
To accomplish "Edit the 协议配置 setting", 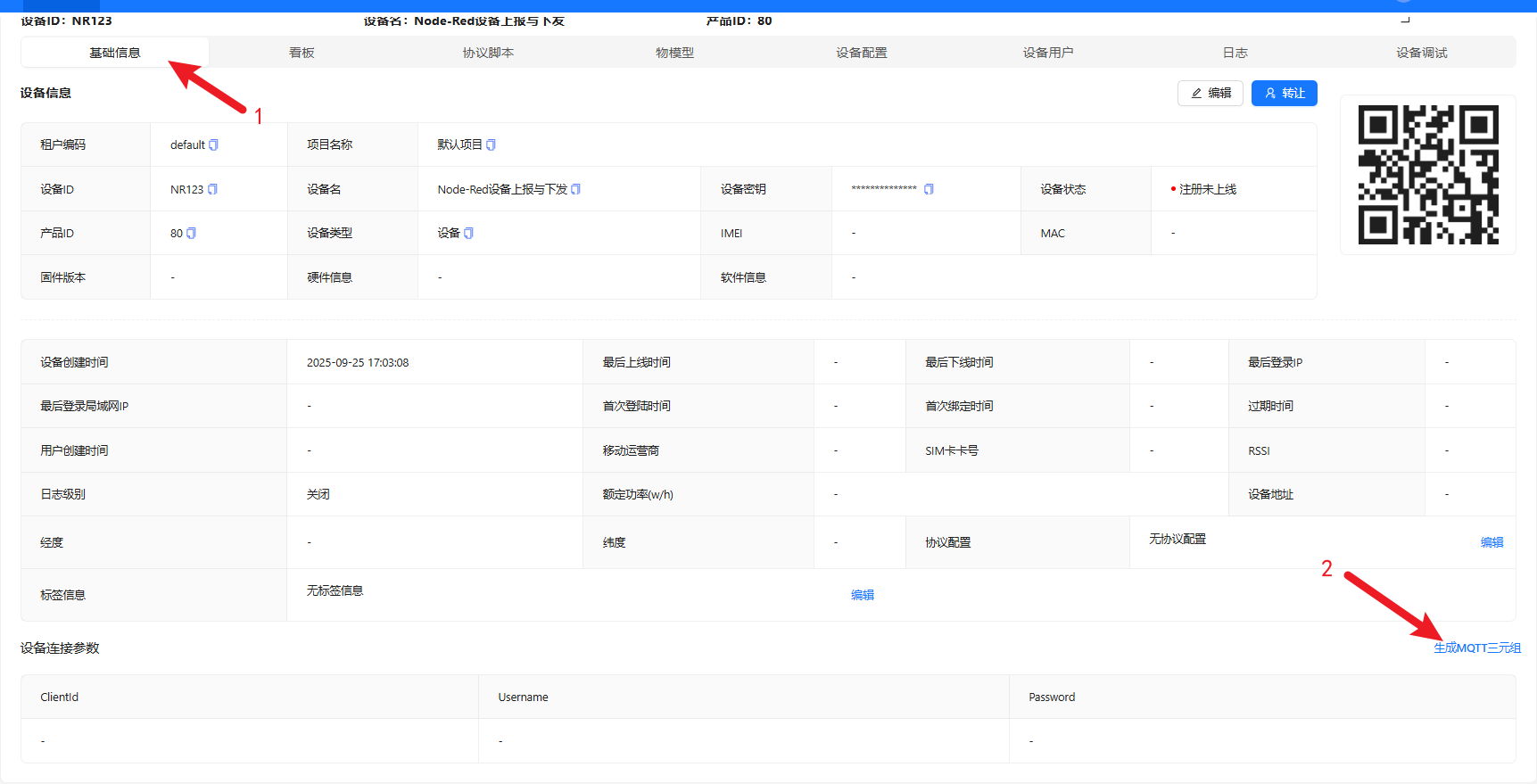I will click(1492, 542).
